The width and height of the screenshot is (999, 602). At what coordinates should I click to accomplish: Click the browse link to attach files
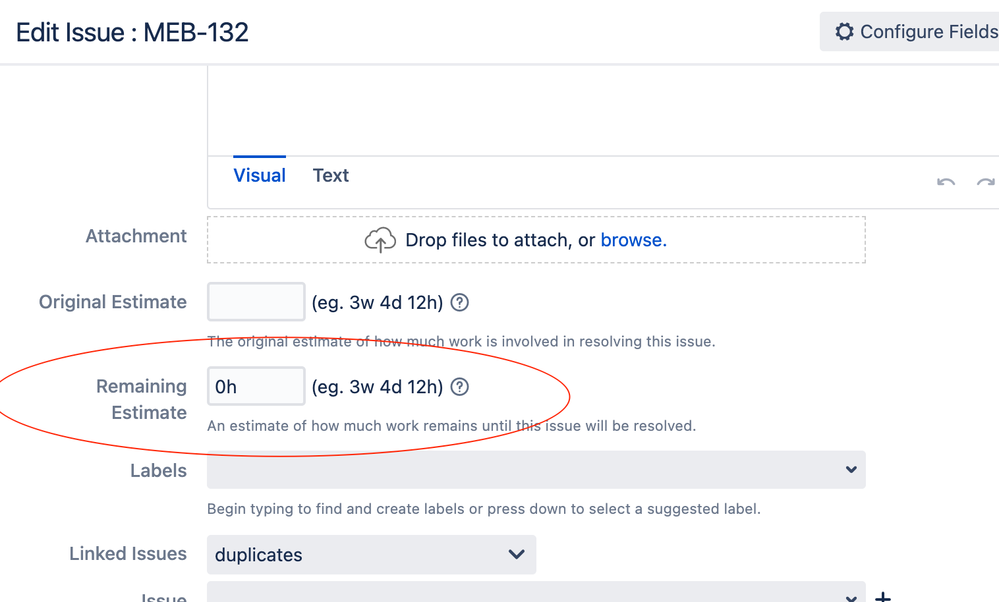click(633, 240)
